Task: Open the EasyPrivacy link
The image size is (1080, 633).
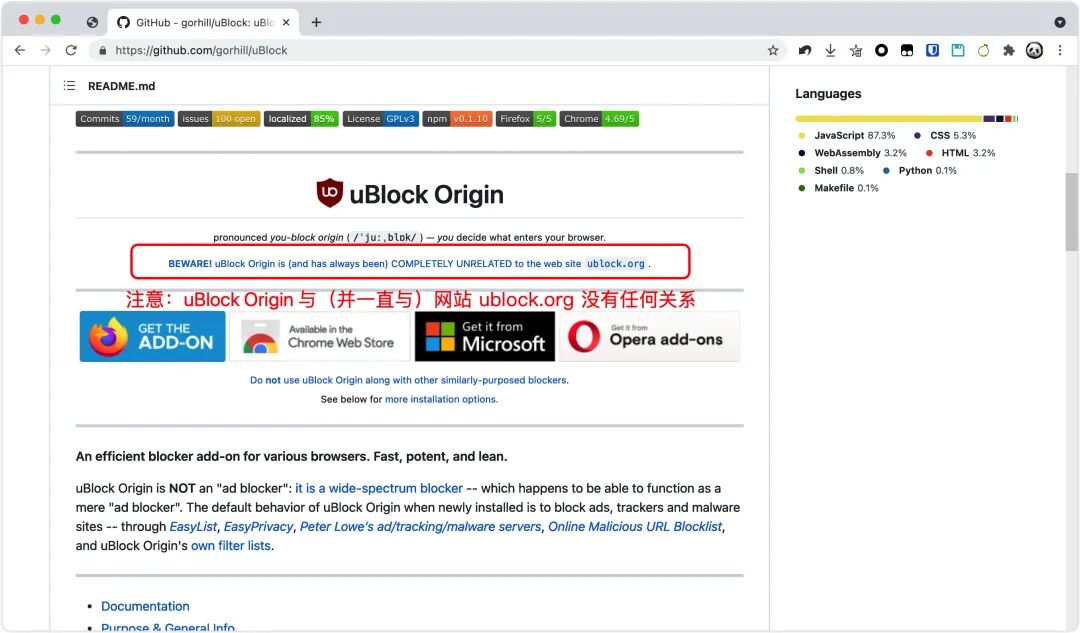Action: (x=258, y=527)
